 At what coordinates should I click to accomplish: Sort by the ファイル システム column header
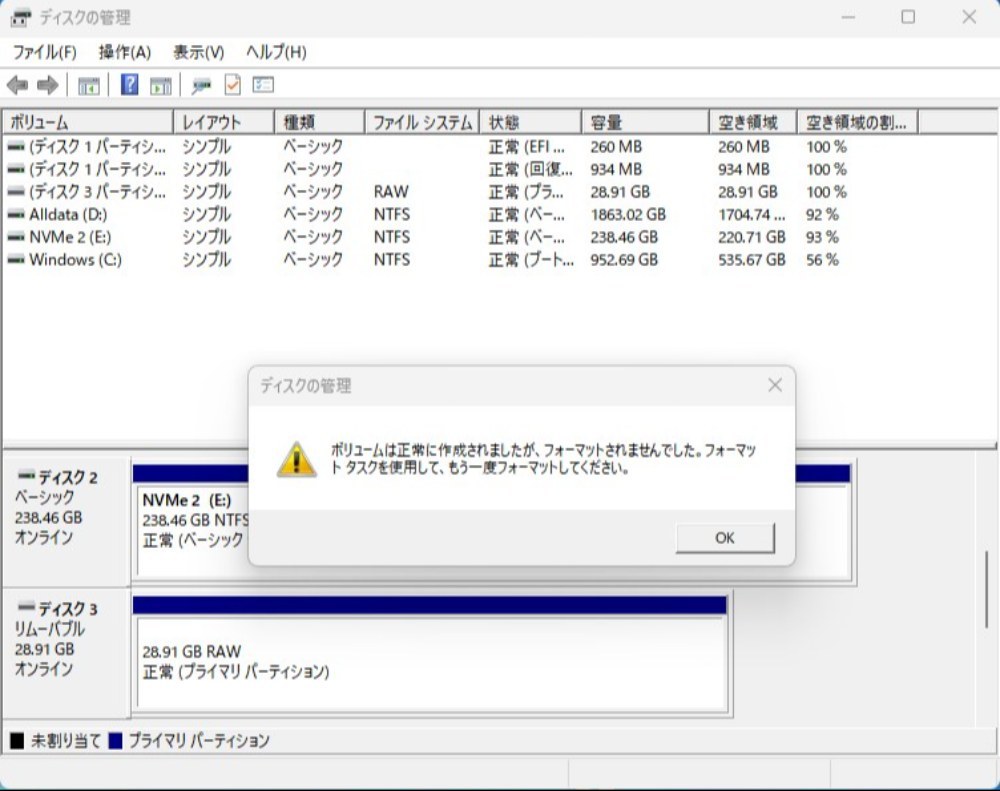[422, 122]
